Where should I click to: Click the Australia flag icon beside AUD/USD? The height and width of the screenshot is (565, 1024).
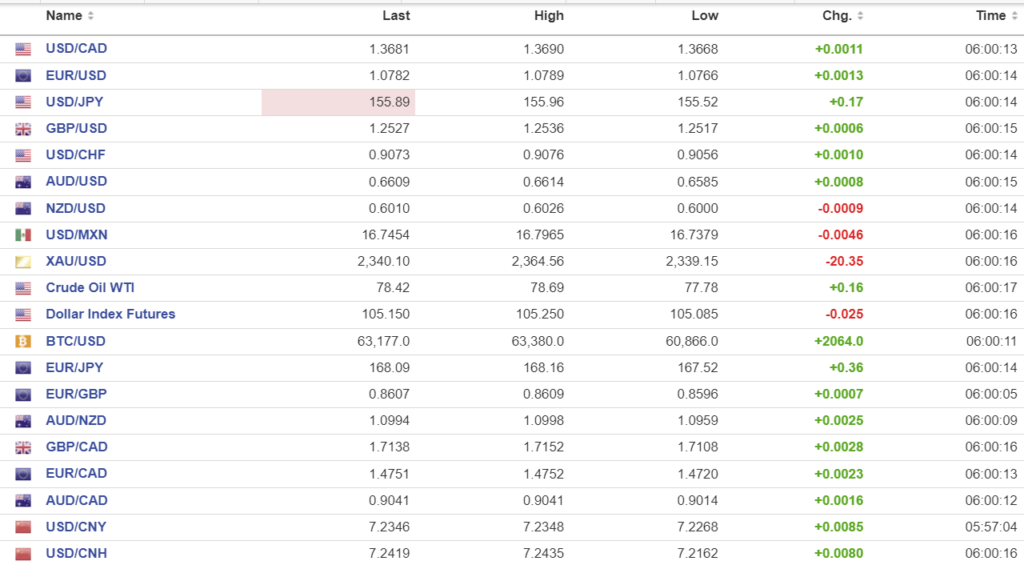pos(23,182)
